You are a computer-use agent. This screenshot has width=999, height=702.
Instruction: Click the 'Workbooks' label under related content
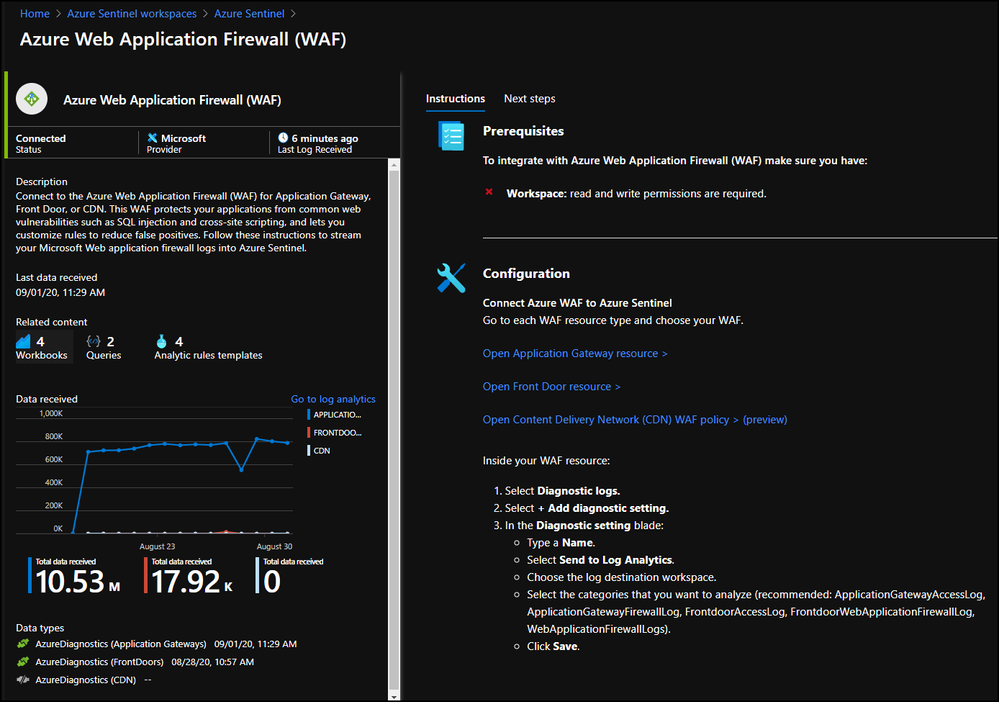41,355
